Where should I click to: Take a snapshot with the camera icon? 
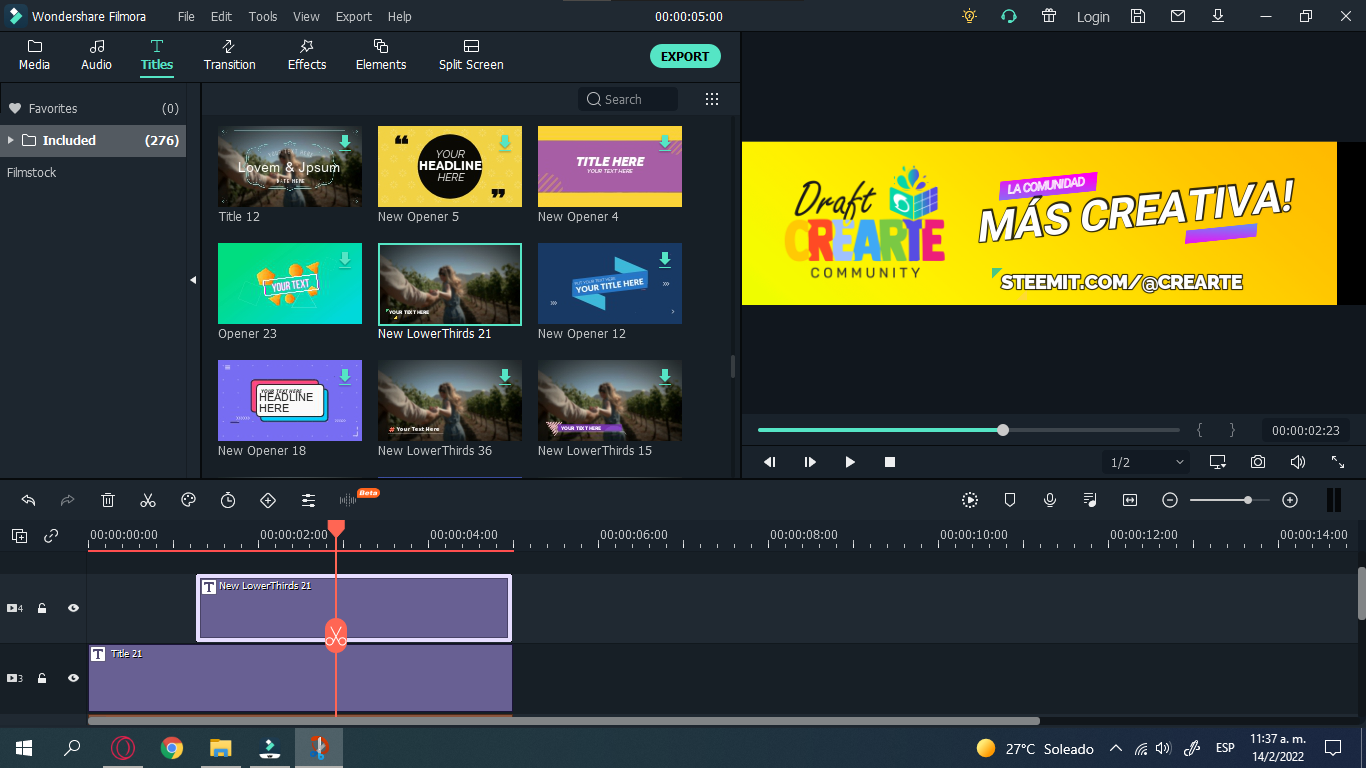coord(1258,462)
